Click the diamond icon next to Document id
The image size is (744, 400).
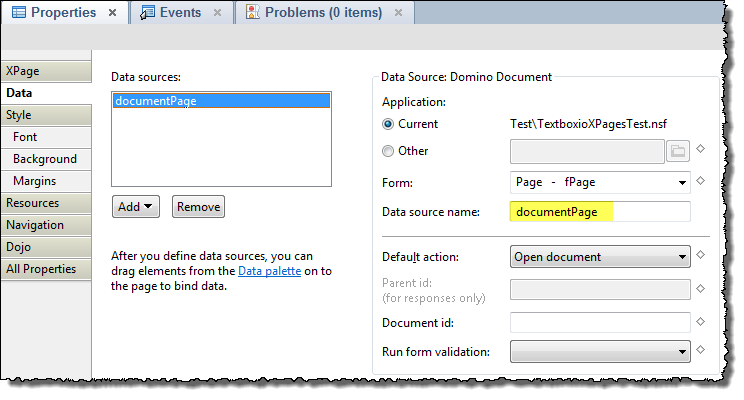(701, 321)
